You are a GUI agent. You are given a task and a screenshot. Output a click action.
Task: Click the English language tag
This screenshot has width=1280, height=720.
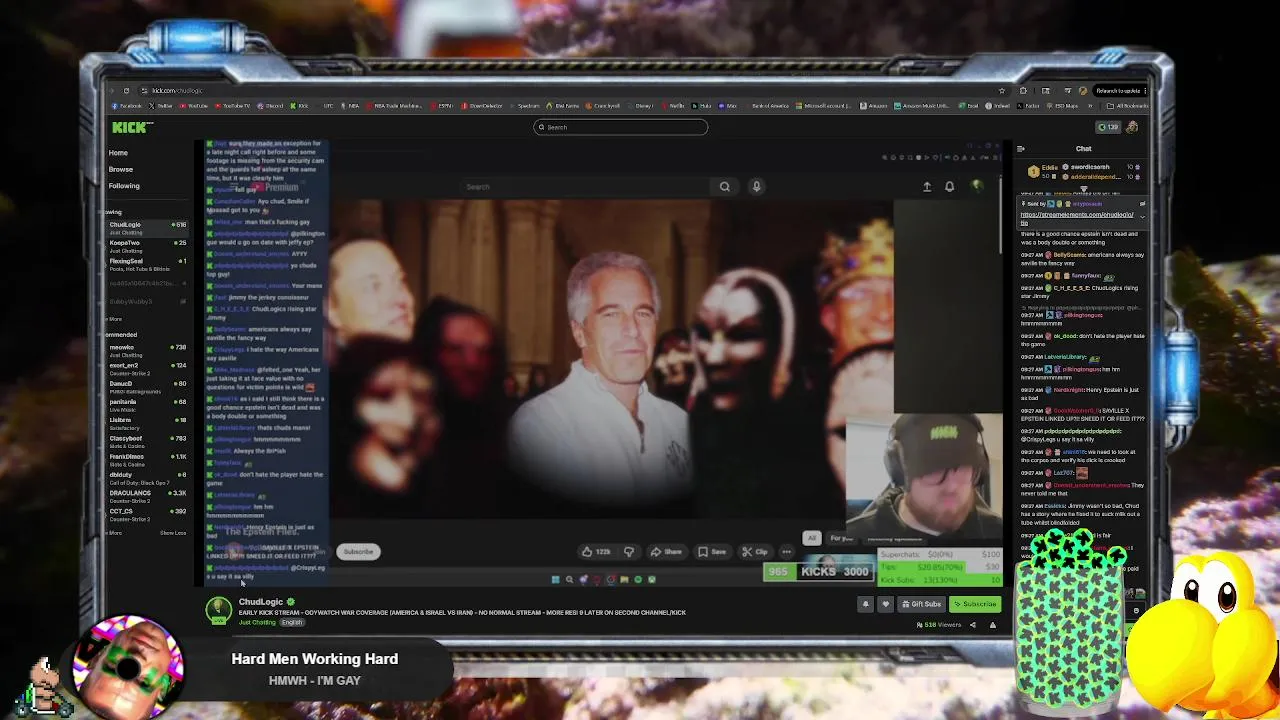pyautogui.click(x=292, y=623)
